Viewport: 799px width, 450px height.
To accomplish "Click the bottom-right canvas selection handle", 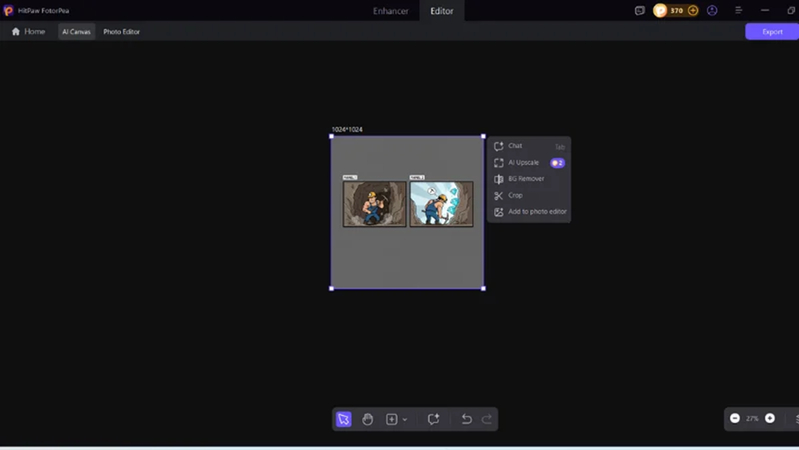I will tap(483, 288).
